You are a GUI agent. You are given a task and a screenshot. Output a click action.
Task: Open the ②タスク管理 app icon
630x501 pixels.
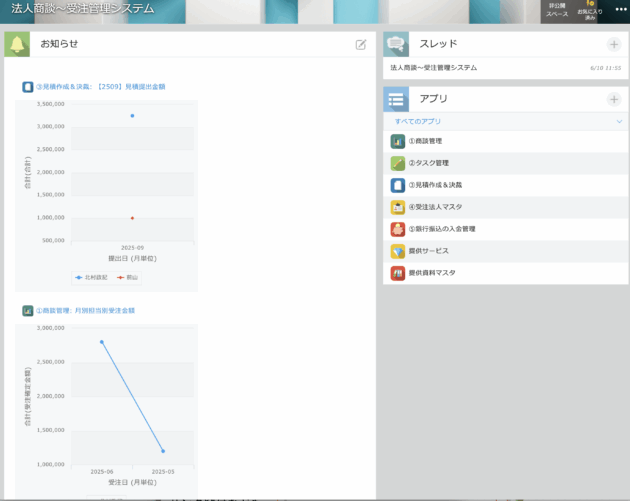pos(398,163)
